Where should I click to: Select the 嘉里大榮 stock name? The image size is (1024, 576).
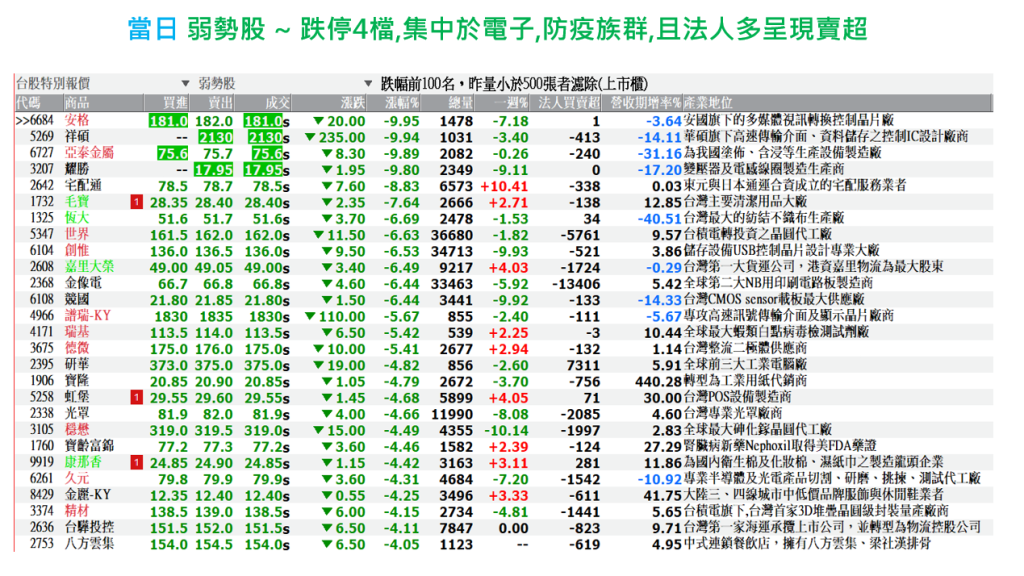pos(90,267)
